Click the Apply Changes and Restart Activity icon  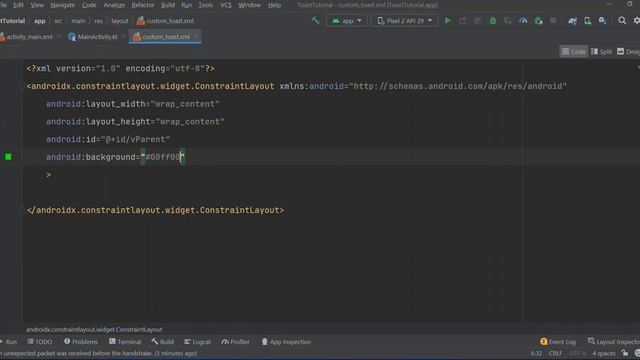click(462, 20)
